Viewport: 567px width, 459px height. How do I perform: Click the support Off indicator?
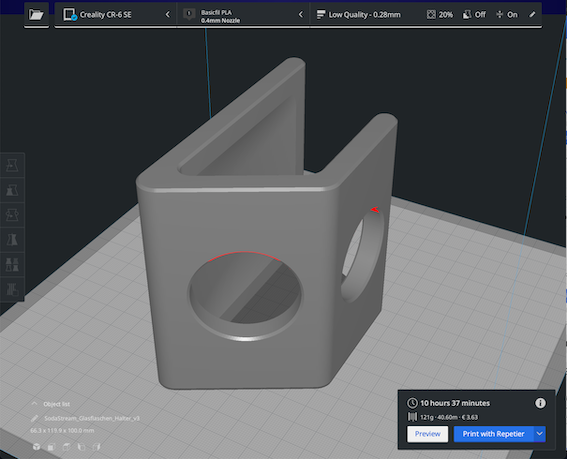474,14
